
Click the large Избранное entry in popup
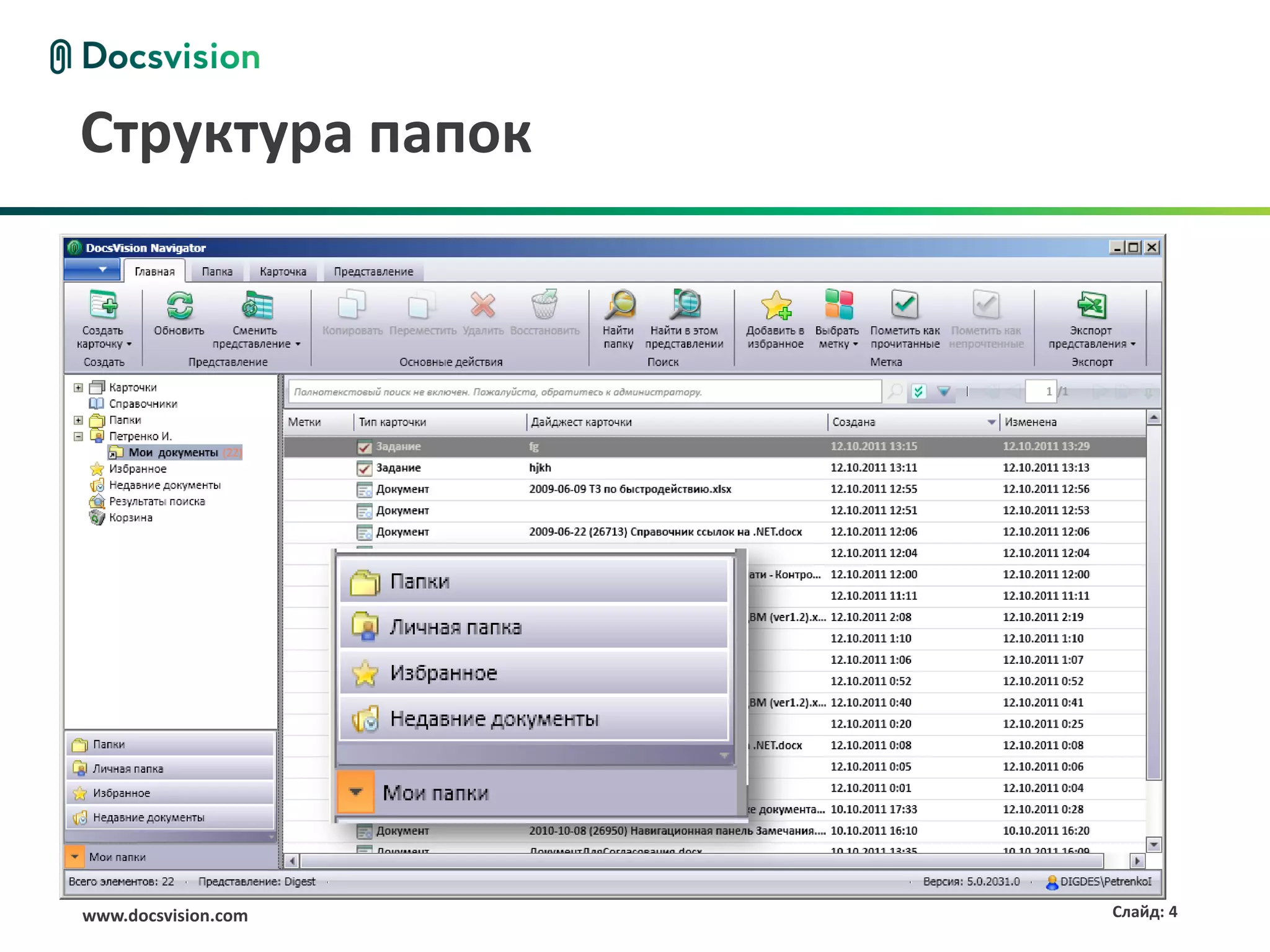coord(533,672)
